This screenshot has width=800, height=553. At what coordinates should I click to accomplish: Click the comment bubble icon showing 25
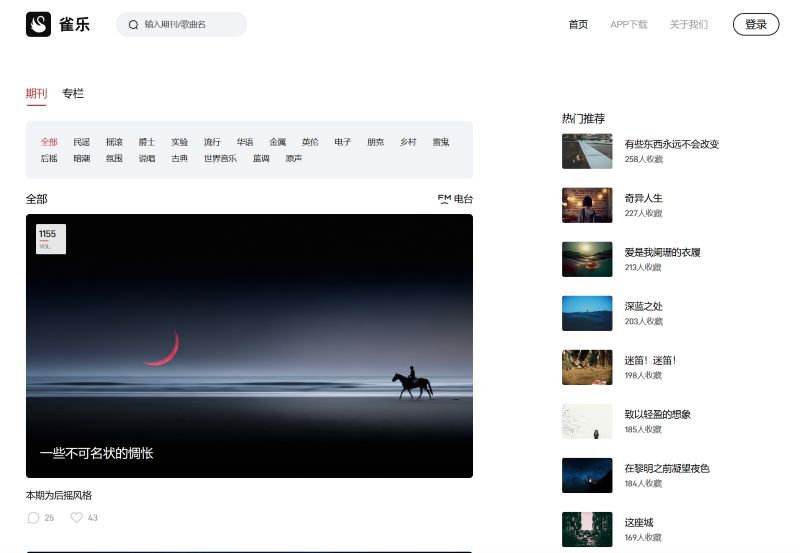(x=33, y=518)
